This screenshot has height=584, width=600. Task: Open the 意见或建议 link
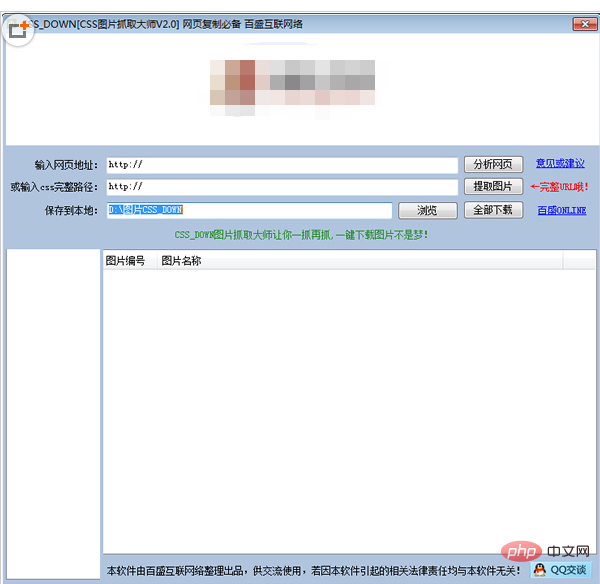(560, 163)
